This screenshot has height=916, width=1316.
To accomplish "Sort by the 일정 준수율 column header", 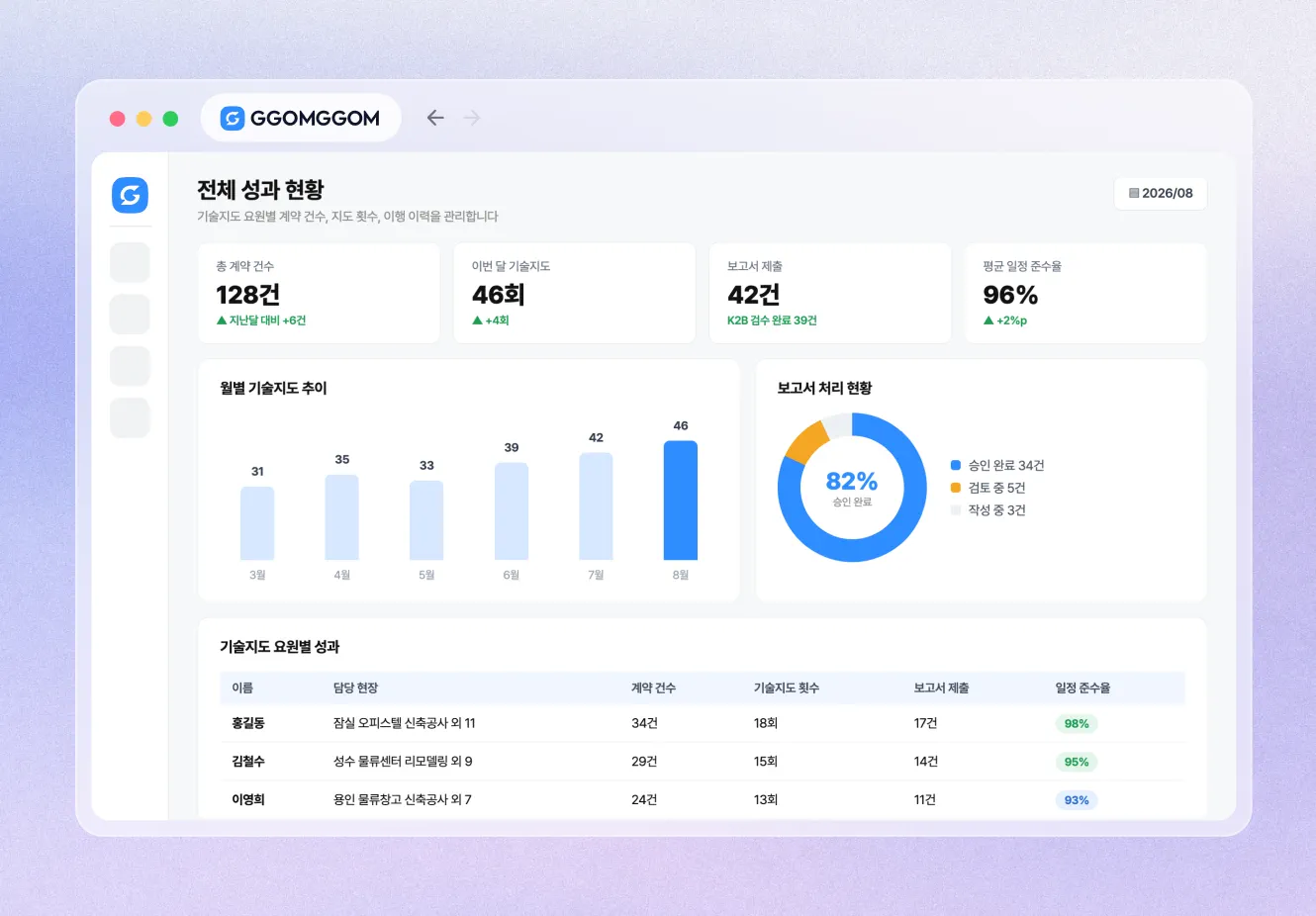I will [x=1082, y=687].
